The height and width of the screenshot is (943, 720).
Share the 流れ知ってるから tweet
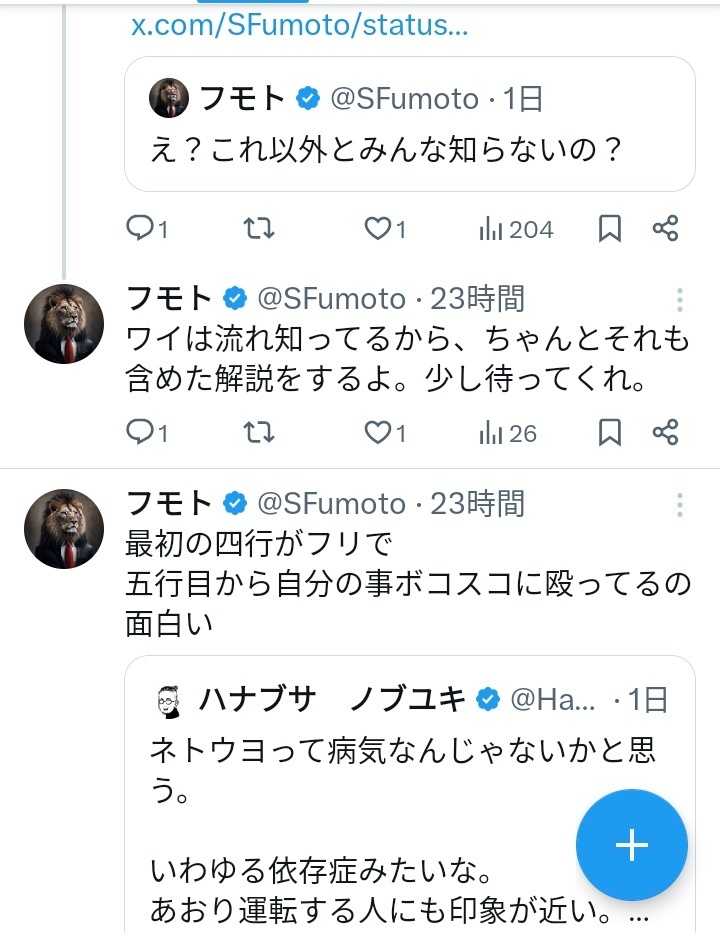coord(666,433)
